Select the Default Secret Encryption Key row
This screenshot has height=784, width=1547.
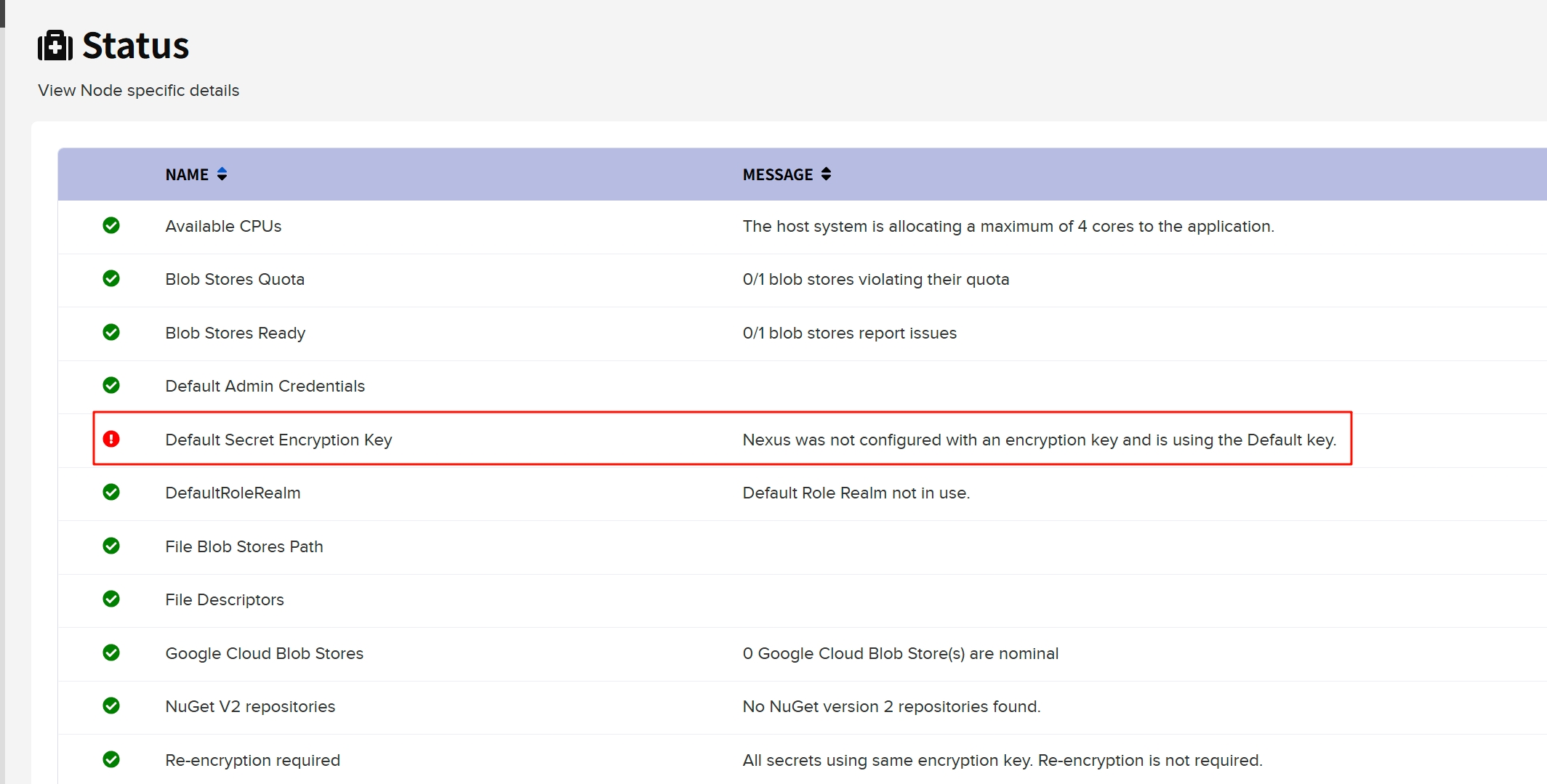pos(278,440)
